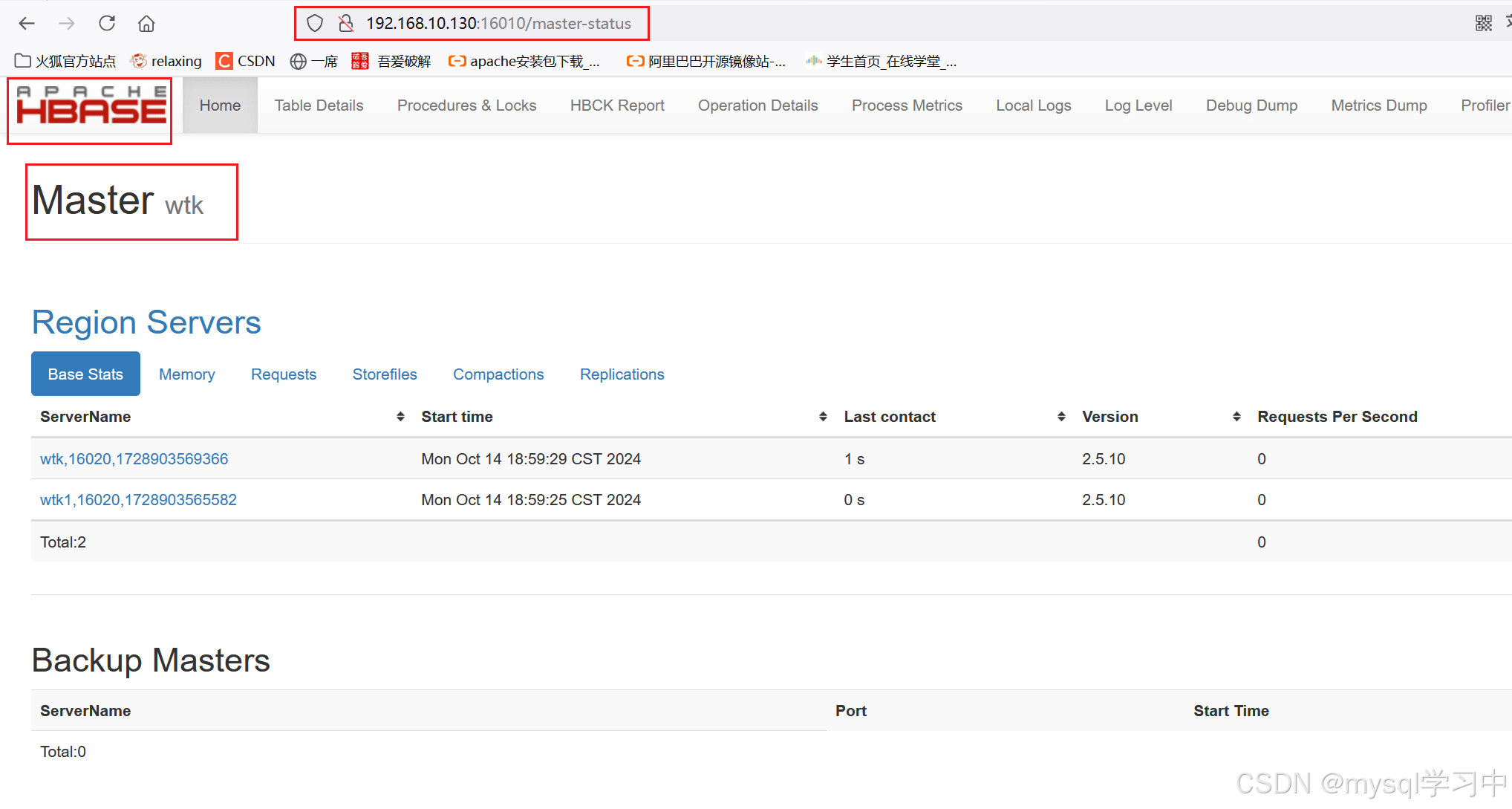Sort by Start time column arrows
This screenshot has width=1512, height=809.
pos(823,417)
